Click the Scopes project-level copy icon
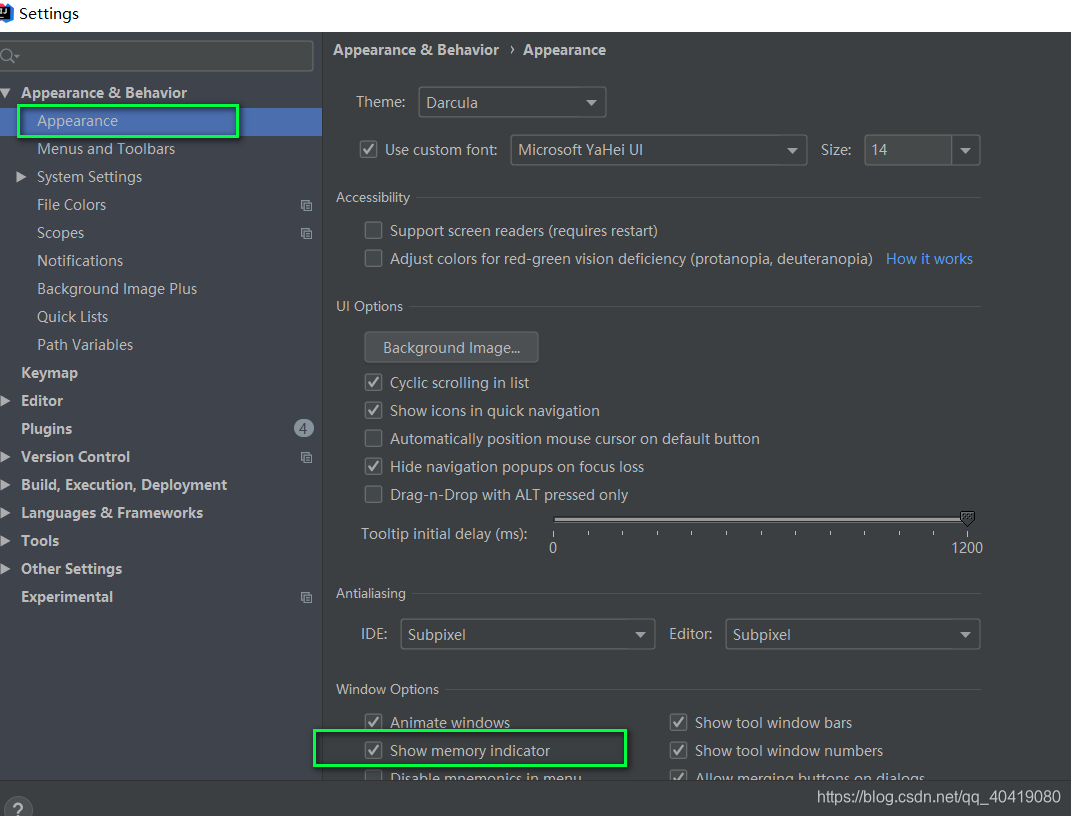 point(307,233)
